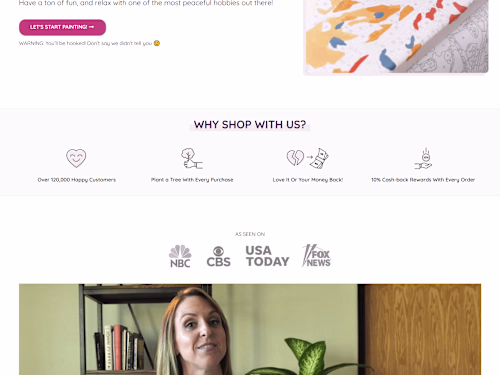
Task: Click Plant a Tree With Every Purchase text
Action: point(192,180)
